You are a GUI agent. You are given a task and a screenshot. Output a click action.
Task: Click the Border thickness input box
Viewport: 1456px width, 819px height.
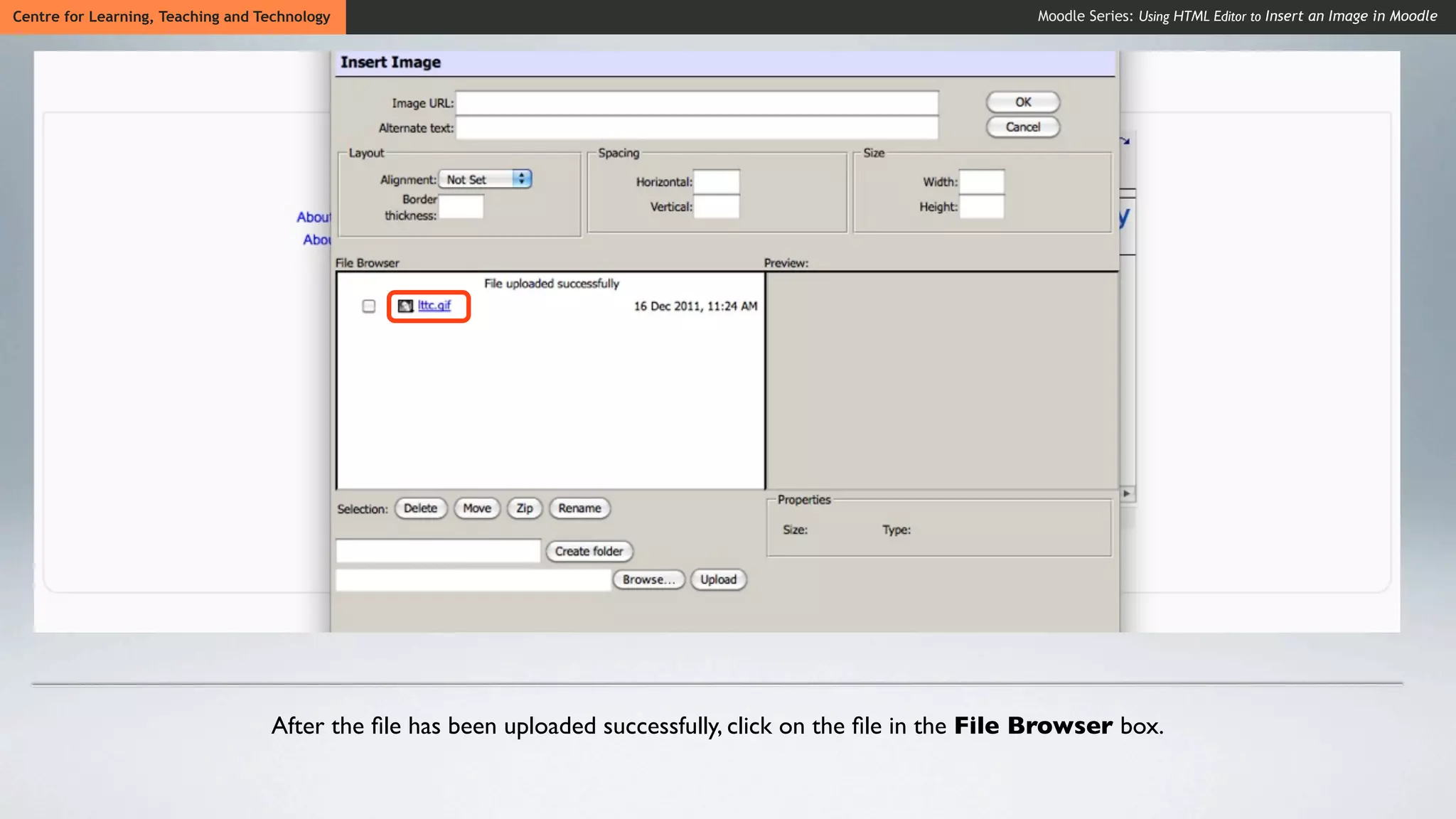click(x=461, y=207)
